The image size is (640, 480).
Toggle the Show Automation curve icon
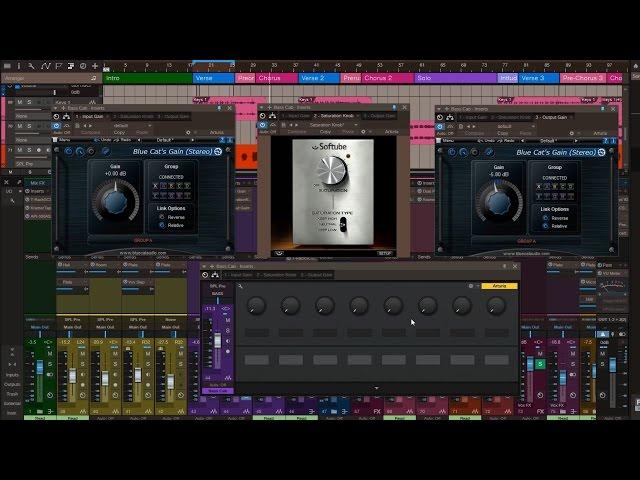[x=45, y=66]
